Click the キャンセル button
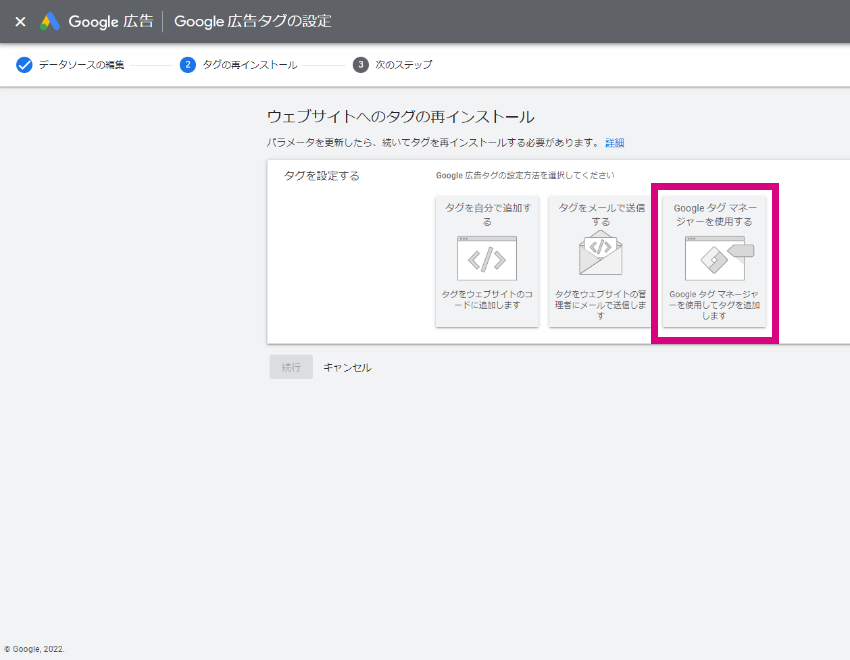Image resolution: width=850 pixels, height=660 pixels. pos(347,367)
